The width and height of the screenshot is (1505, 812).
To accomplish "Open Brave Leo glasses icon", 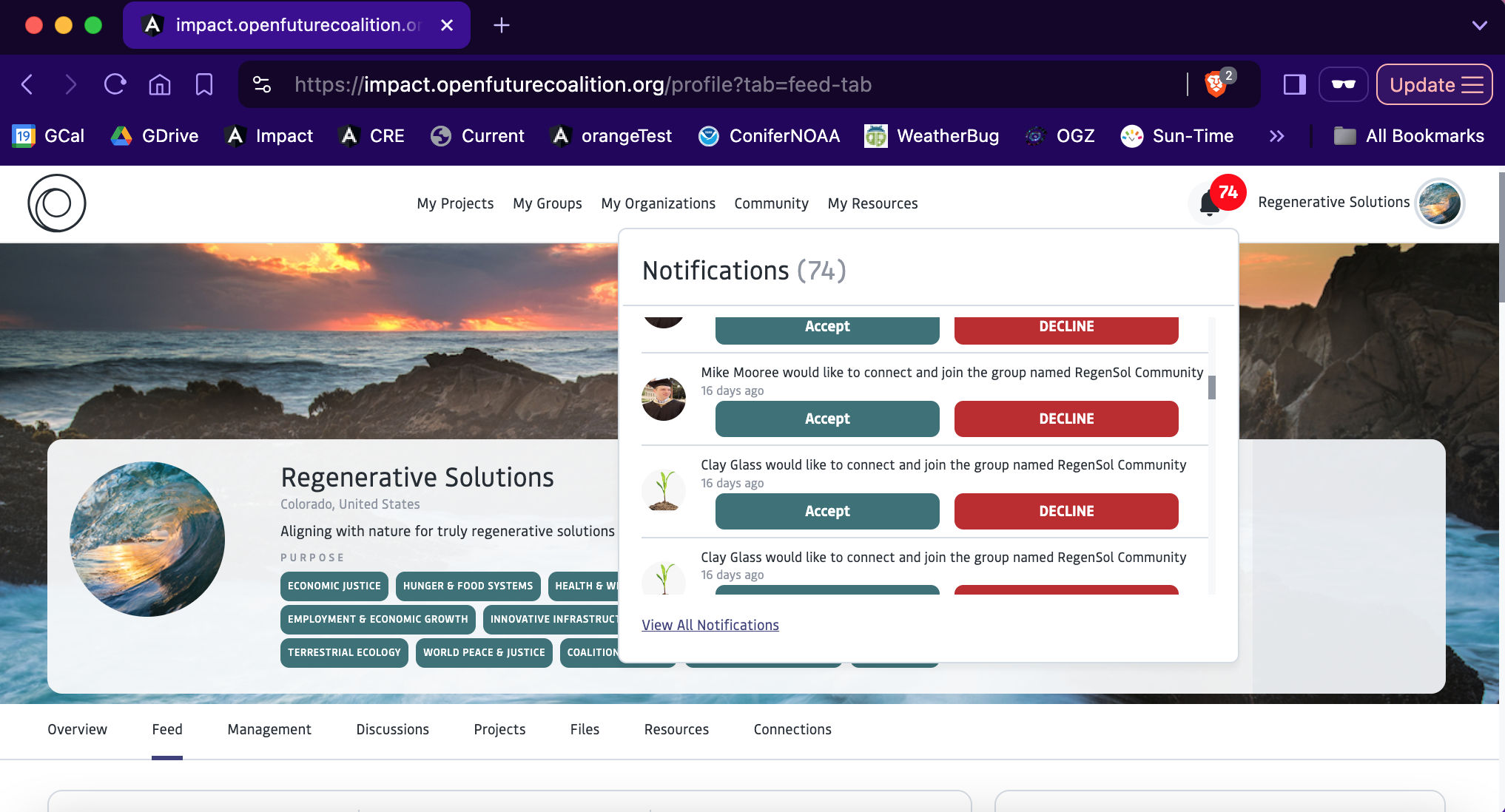I will coord(1343,84).
